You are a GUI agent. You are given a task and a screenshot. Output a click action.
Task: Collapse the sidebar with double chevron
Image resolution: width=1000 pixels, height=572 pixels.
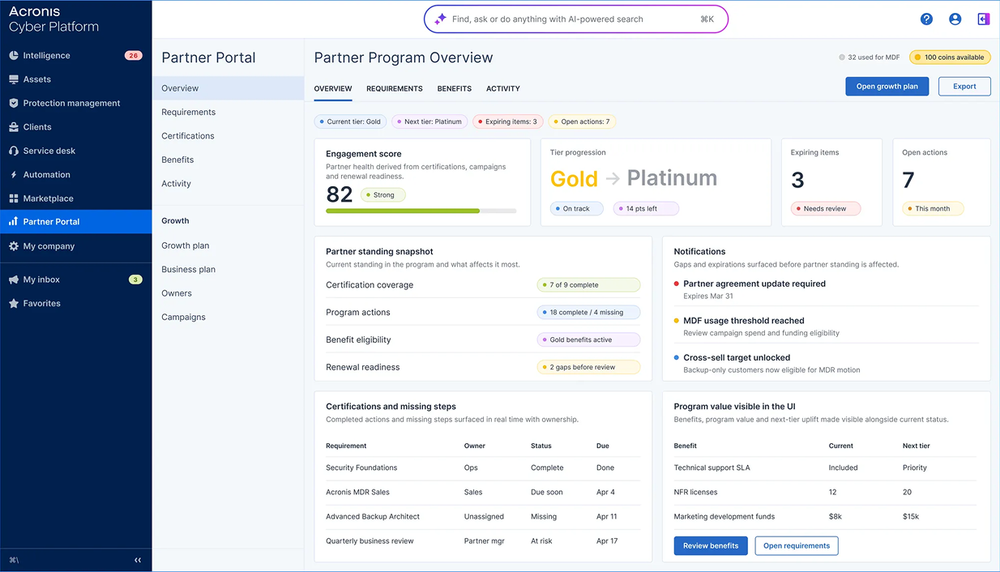coord(138,560)
